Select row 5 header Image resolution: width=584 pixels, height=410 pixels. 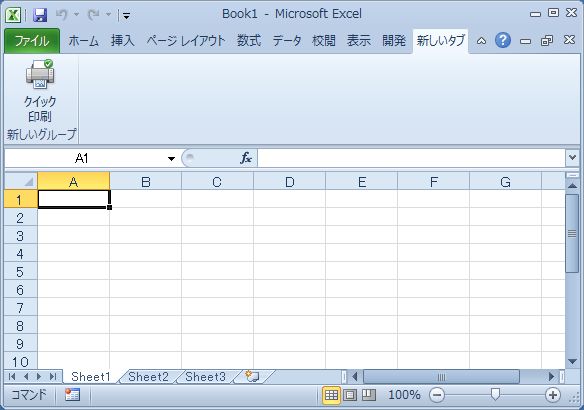(x=20, y=271)
